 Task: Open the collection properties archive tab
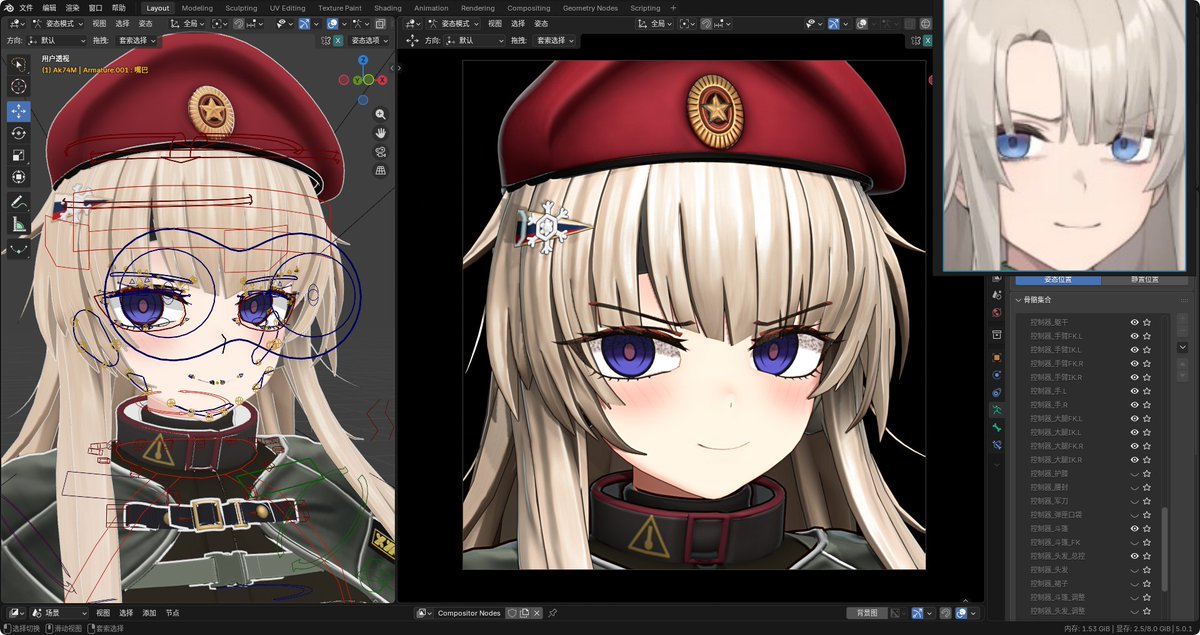point(997,335)
